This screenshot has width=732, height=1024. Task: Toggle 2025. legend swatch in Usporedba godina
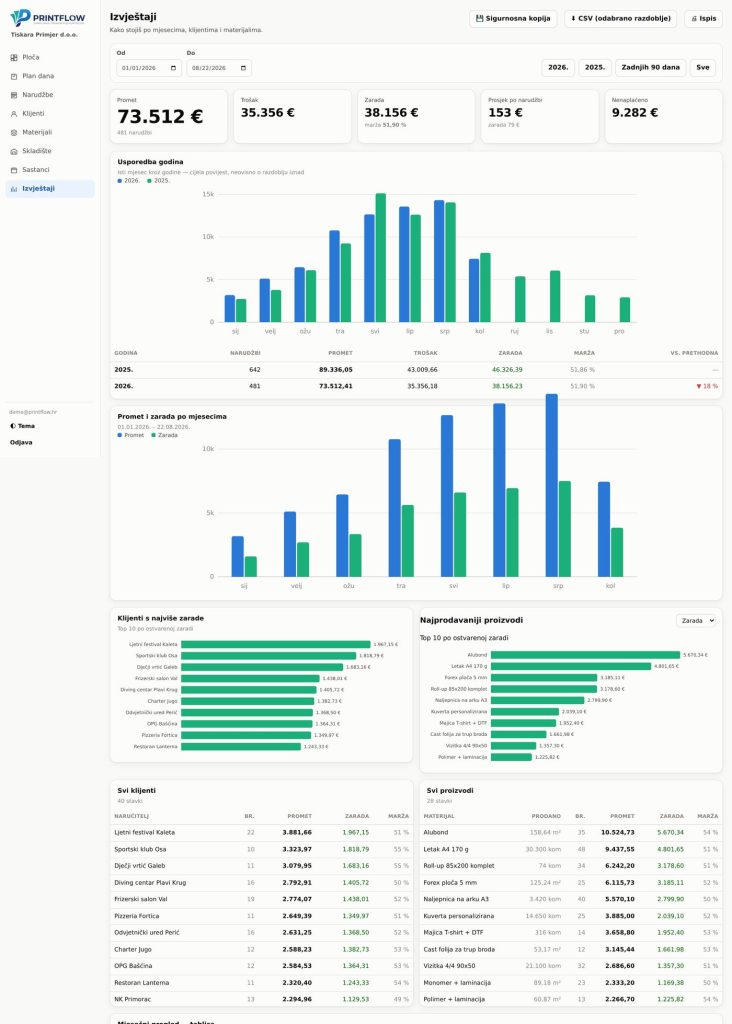[x=150, y=181]
